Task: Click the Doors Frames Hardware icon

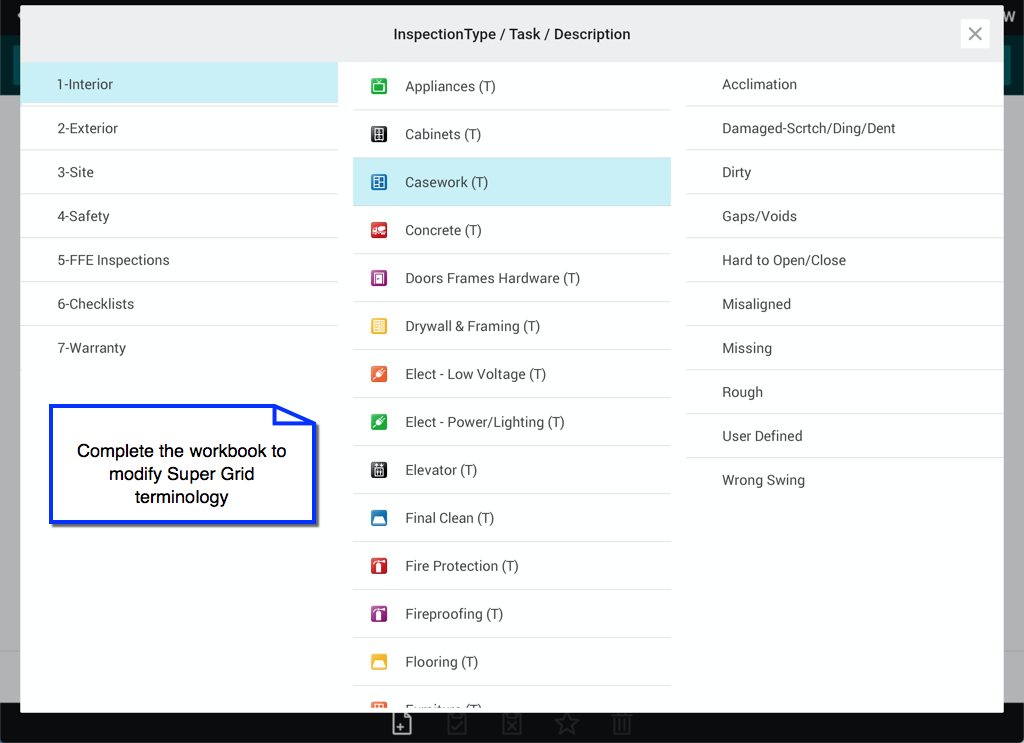Action: coord(379,278)
